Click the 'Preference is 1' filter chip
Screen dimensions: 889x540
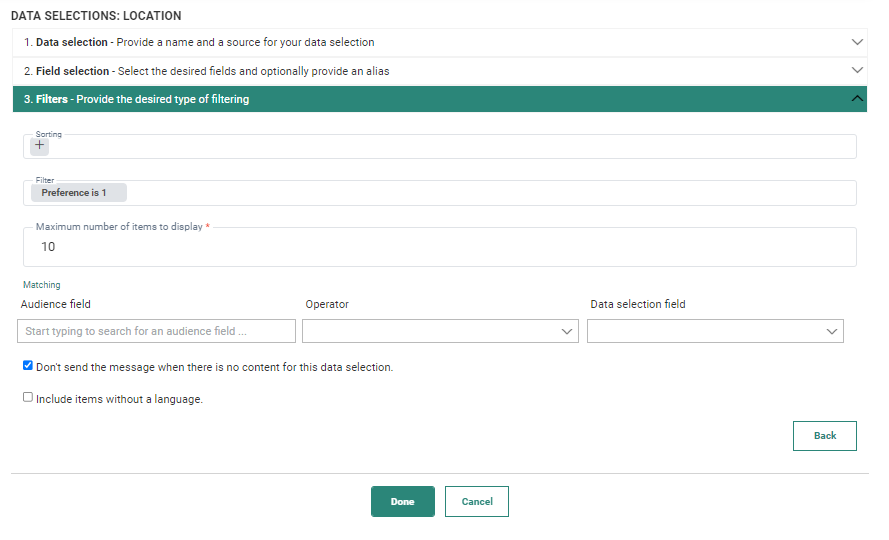tap(74, 193)
